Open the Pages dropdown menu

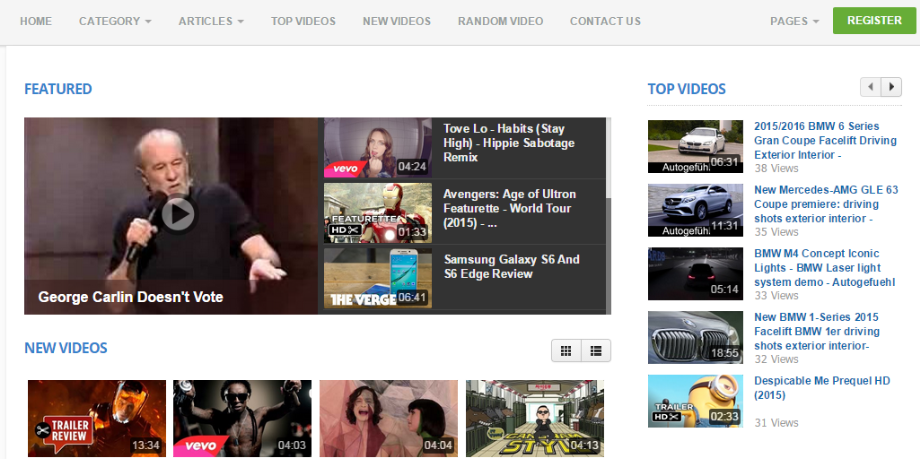point(794,21)
